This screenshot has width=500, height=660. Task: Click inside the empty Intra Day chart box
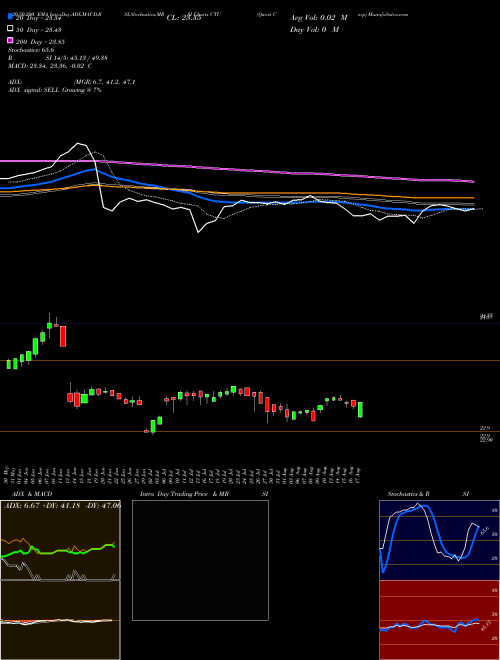coord(200,560)
